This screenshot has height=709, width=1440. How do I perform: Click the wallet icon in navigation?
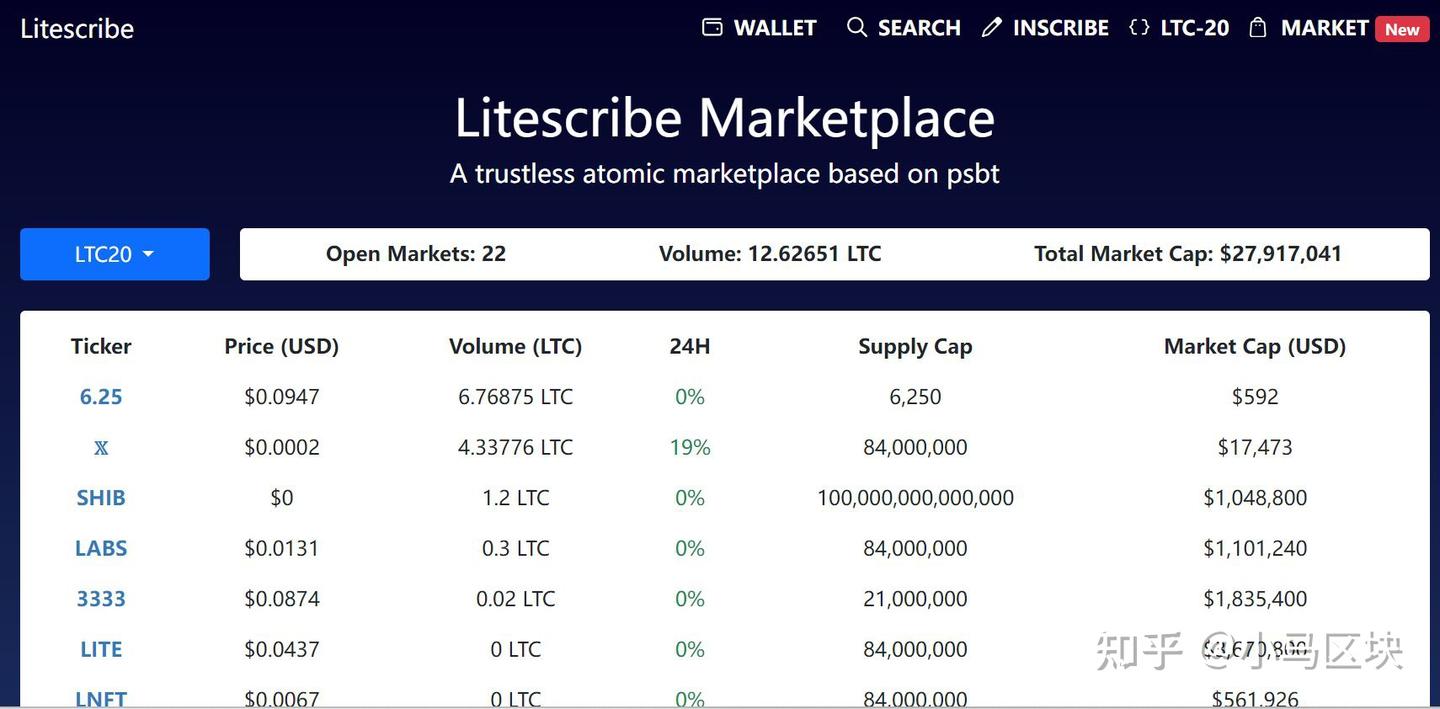712,27
